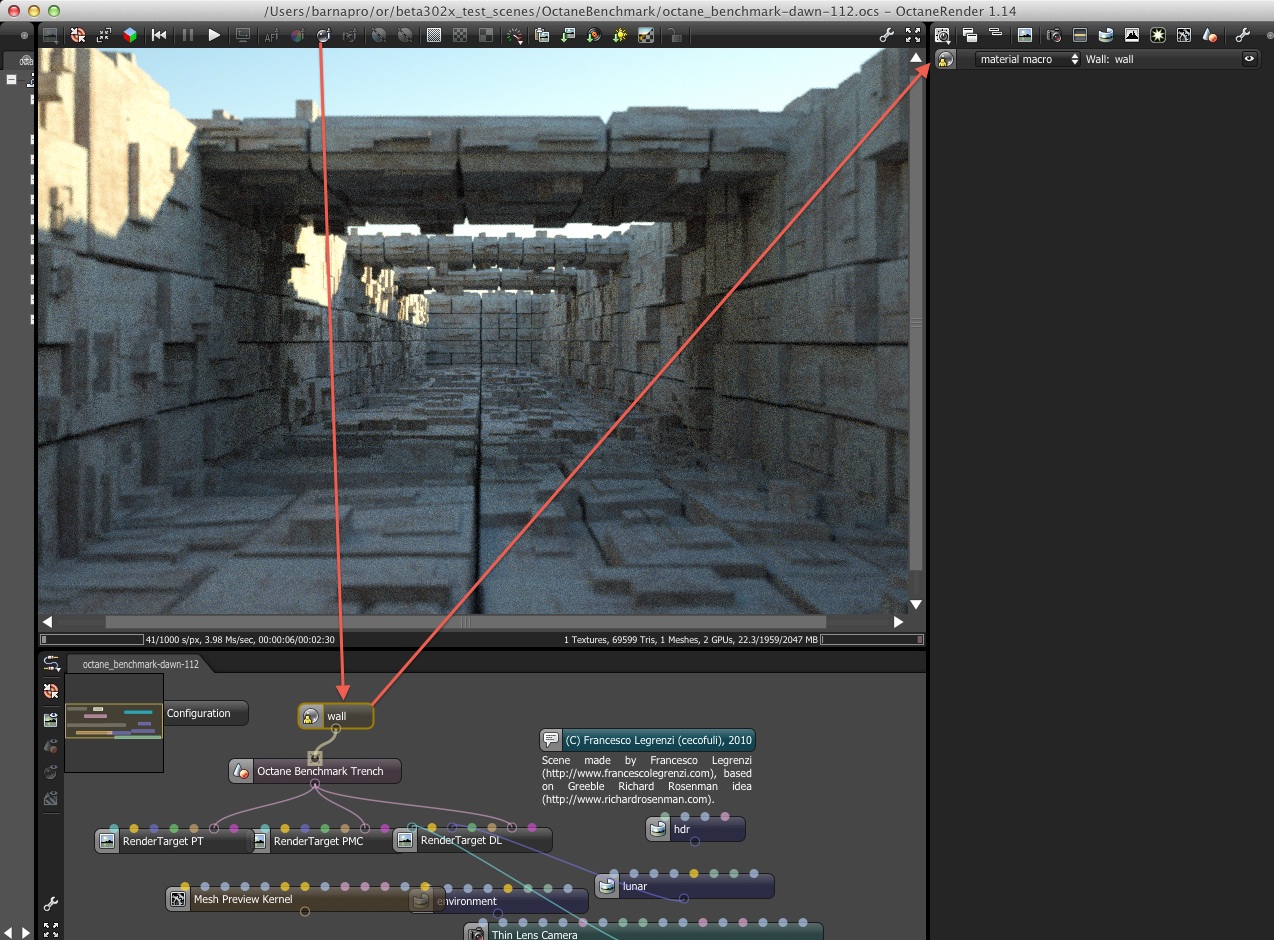Switch to the octane_benchmark-dawn-112 graph tab
This screenshot has height=940, width=1274.
point(141,664)
